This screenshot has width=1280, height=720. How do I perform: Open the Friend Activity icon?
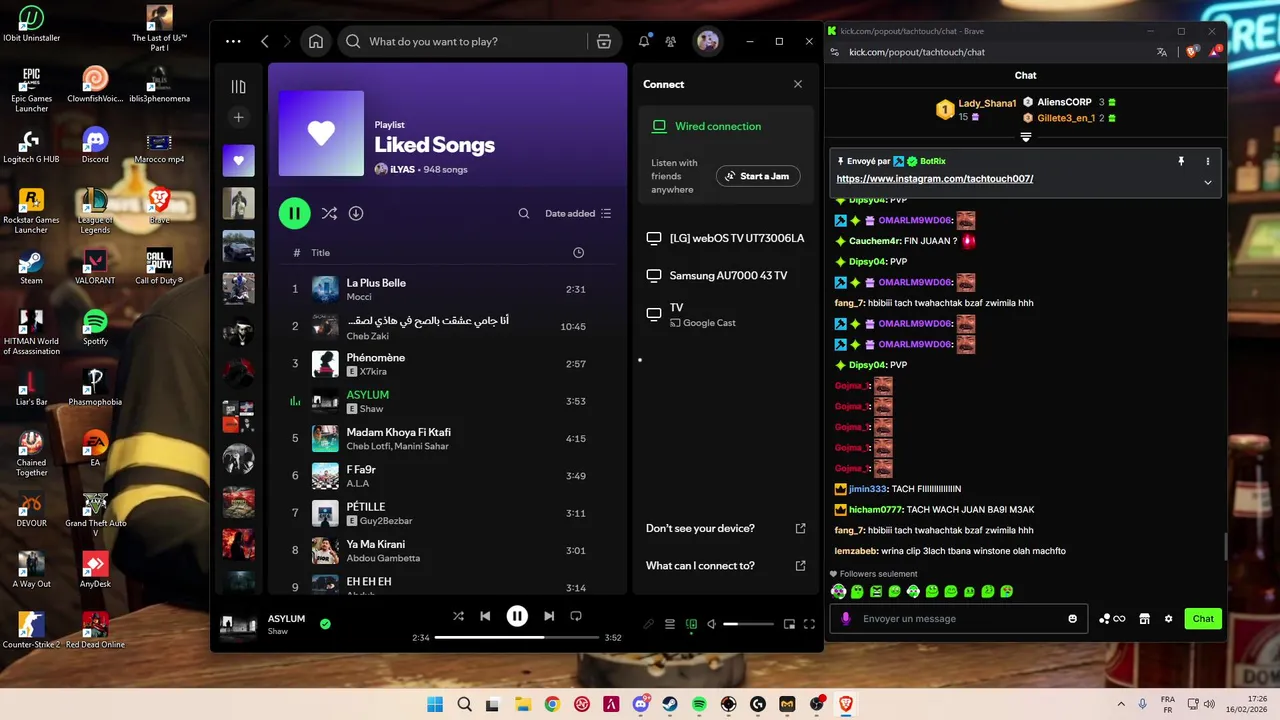click(x=671, y=41)
